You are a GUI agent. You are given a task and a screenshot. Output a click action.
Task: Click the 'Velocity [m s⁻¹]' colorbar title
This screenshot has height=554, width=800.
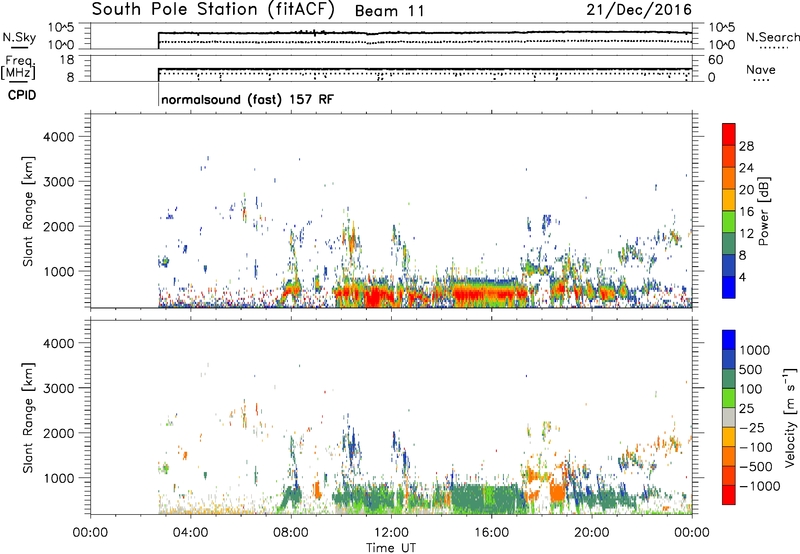point(790,417)
